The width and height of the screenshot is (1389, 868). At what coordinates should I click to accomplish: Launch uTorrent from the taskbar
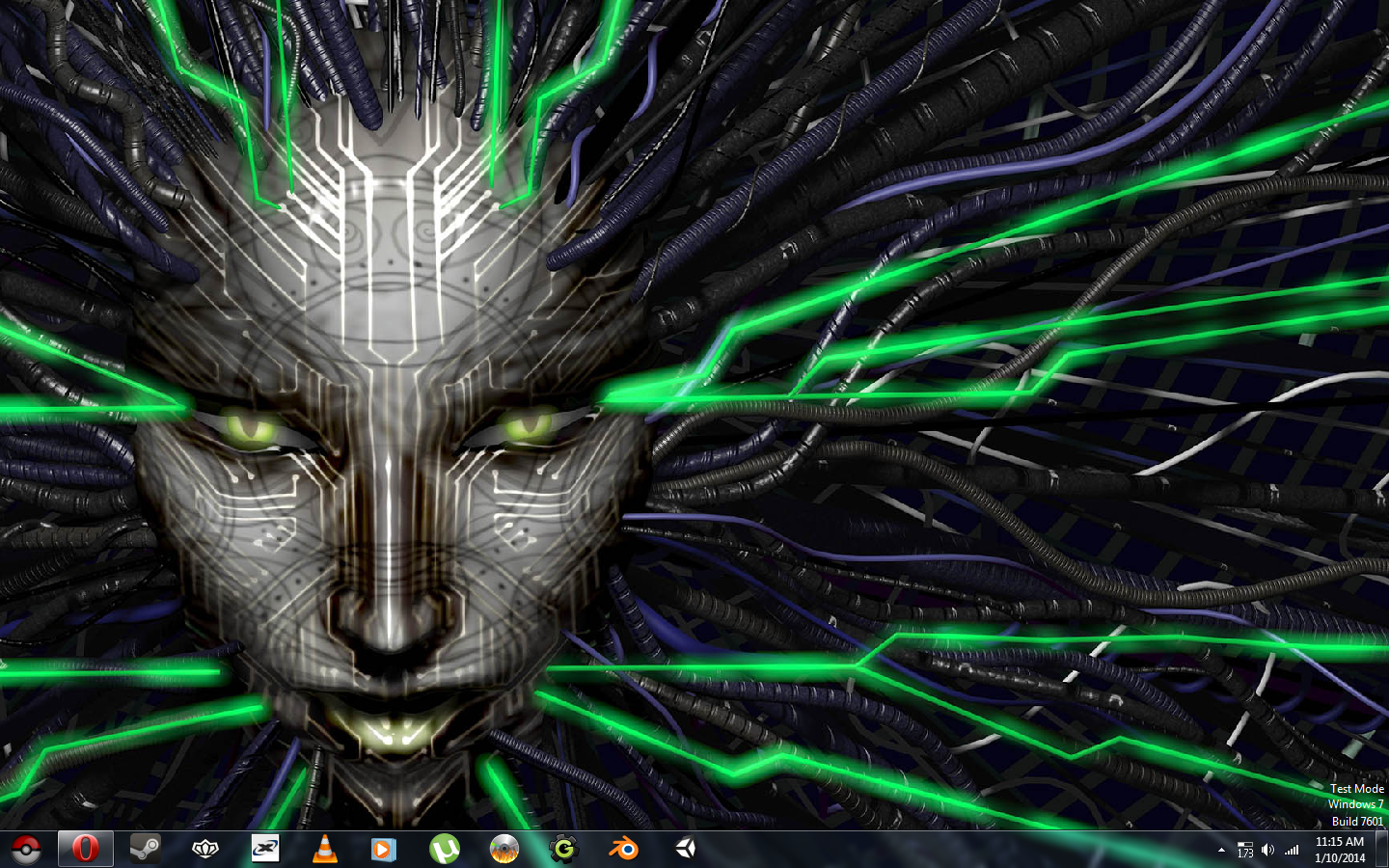point(444,850)
